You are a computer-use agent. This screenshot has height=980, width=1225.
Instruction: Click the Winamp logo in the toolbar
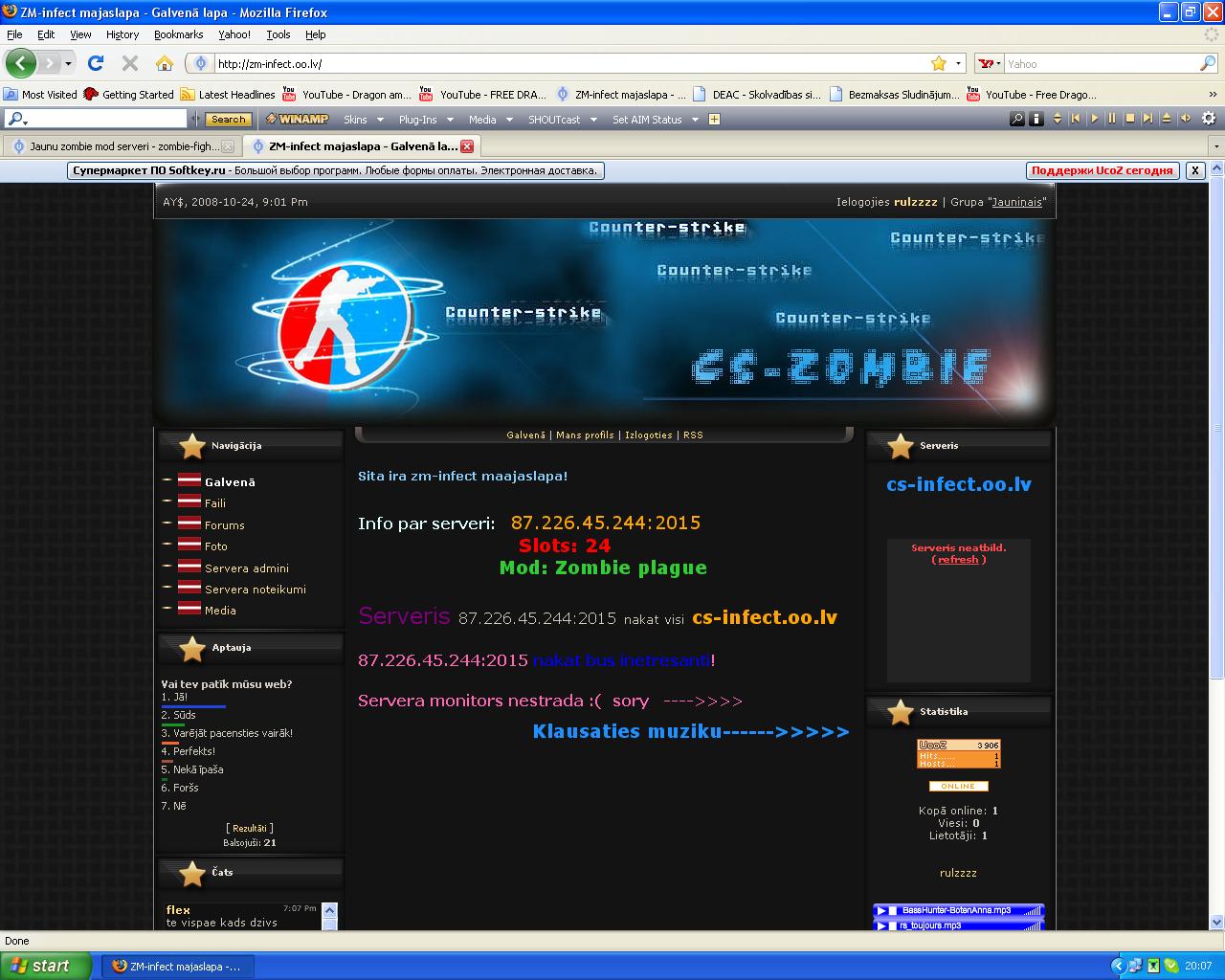click(298, 120)
